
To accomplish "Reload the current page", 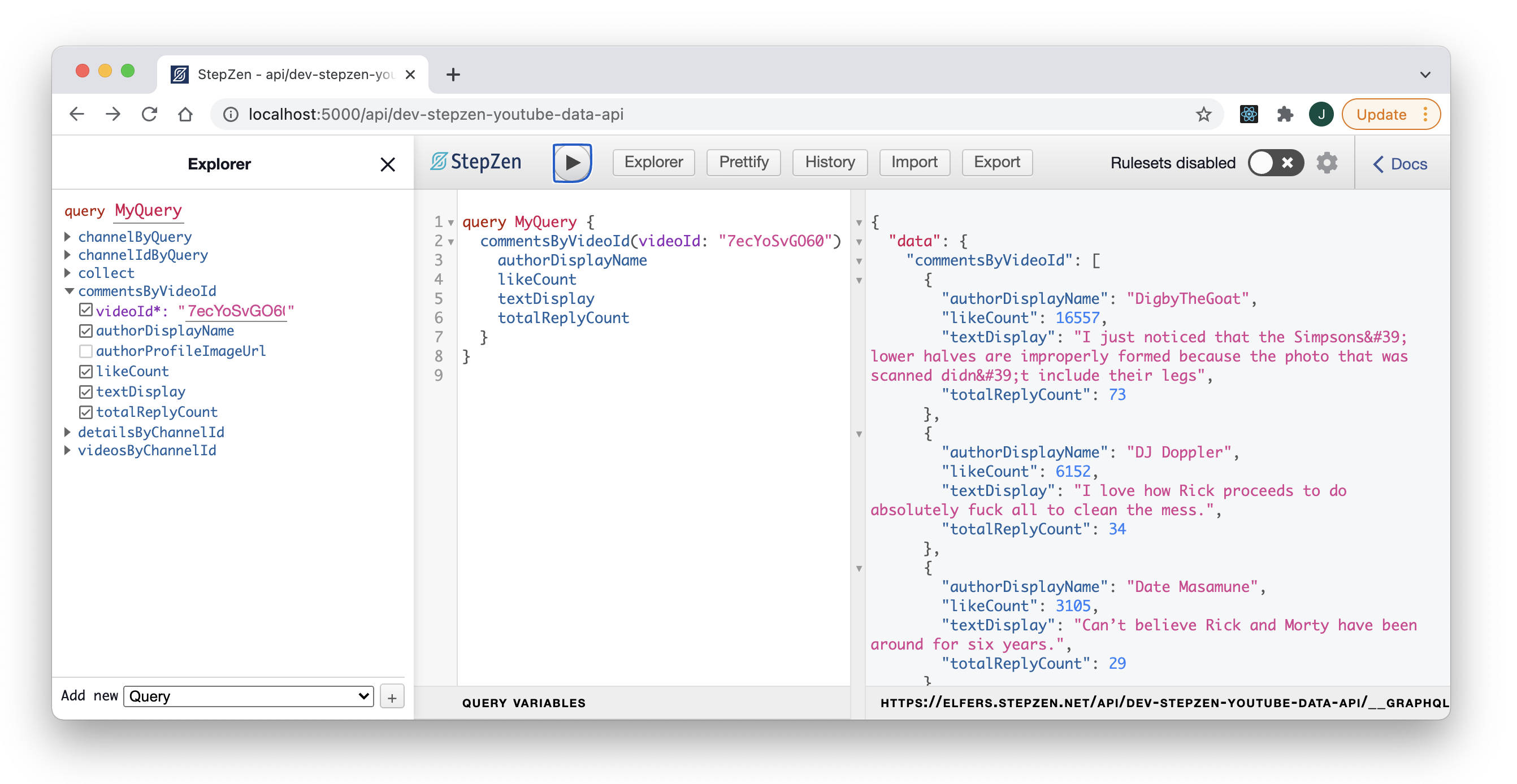I will pos(150,114).
